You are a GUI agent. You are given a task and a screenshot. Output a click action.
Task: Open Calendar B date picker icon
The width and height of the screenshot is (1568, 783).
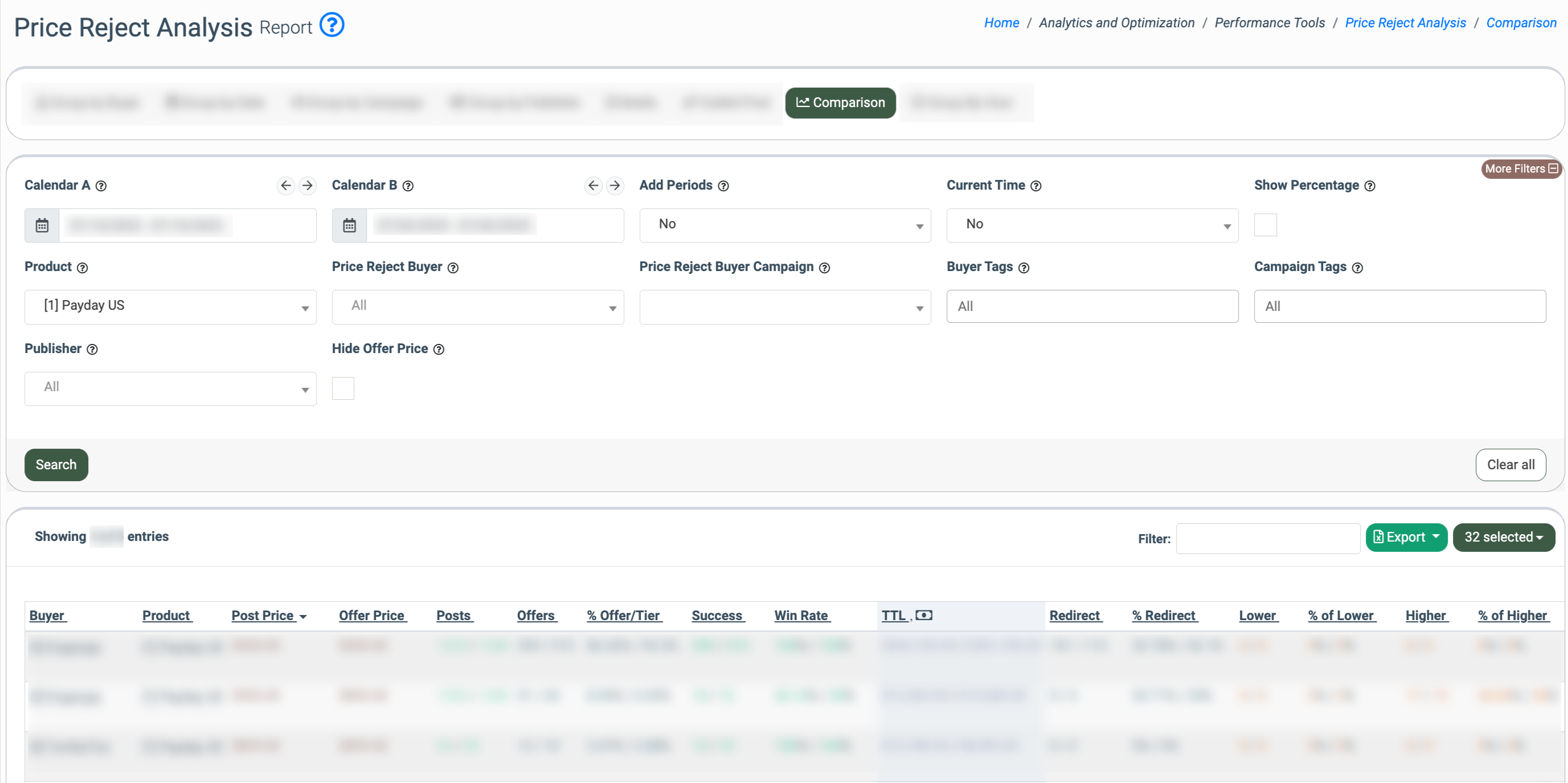tap(349, 226)
